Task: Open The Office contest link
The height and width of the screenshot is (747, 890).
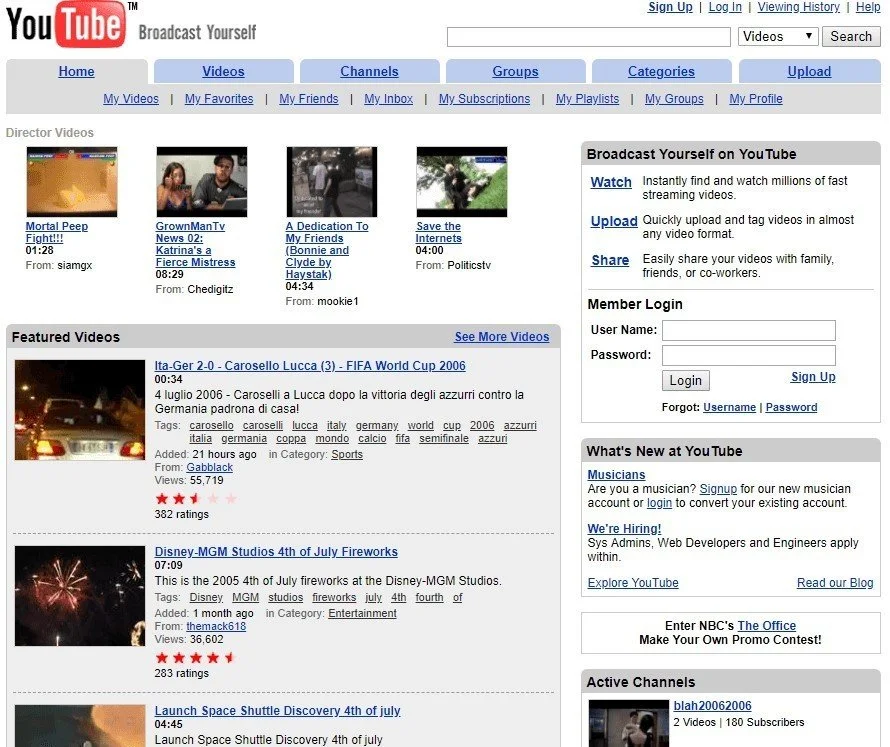Action: point(766,626)
